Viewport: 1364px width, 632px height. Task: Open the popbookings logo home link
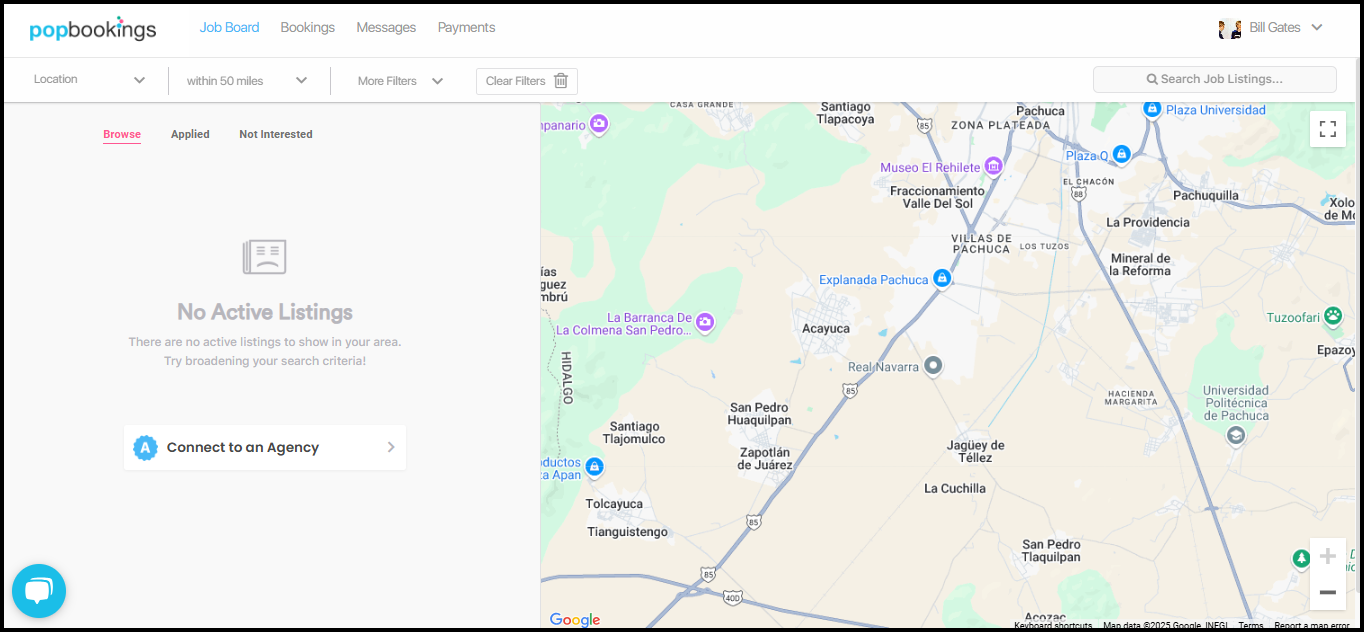click(93, 28)
